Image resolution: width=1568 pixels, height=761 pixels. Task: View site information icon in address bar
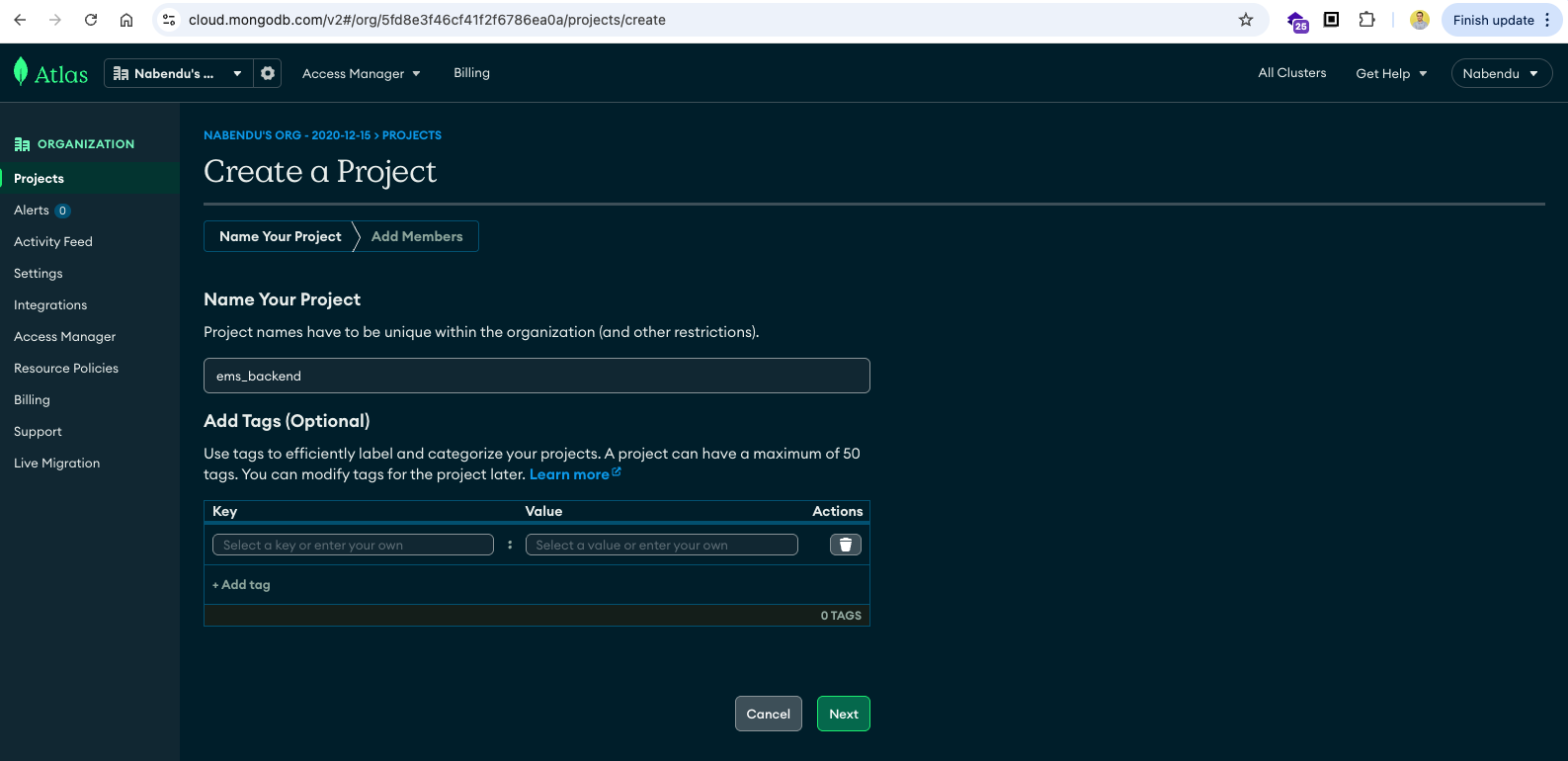pos(169,20)
